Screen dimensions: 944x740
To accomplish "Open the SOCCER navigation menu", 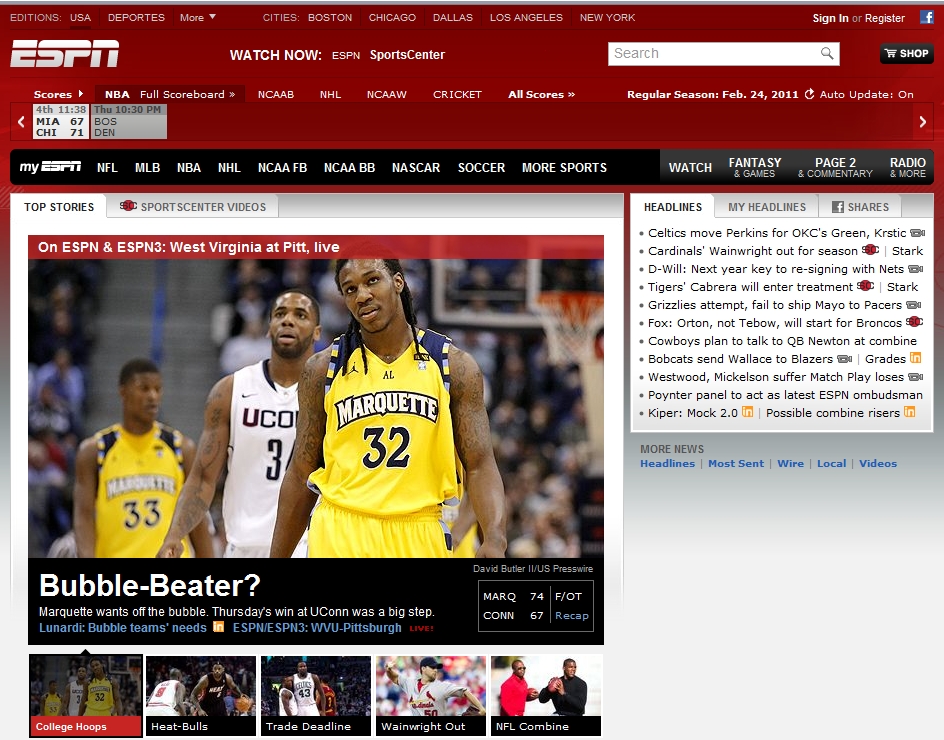I will (481, 167).
